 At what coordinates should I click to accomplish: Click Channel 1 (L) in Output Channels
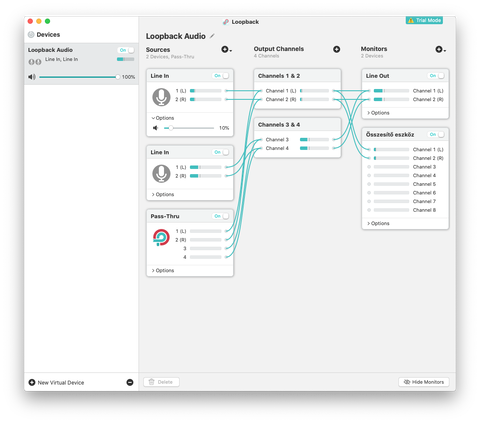coord(281,91)
